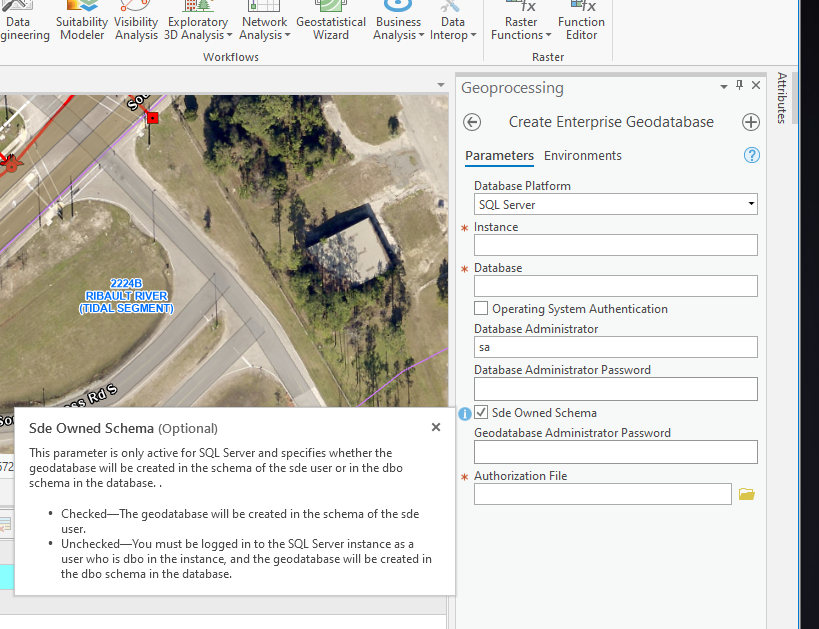Dismiss the Sde Owned Schema tooltip
819x629 pixels.
435,427
